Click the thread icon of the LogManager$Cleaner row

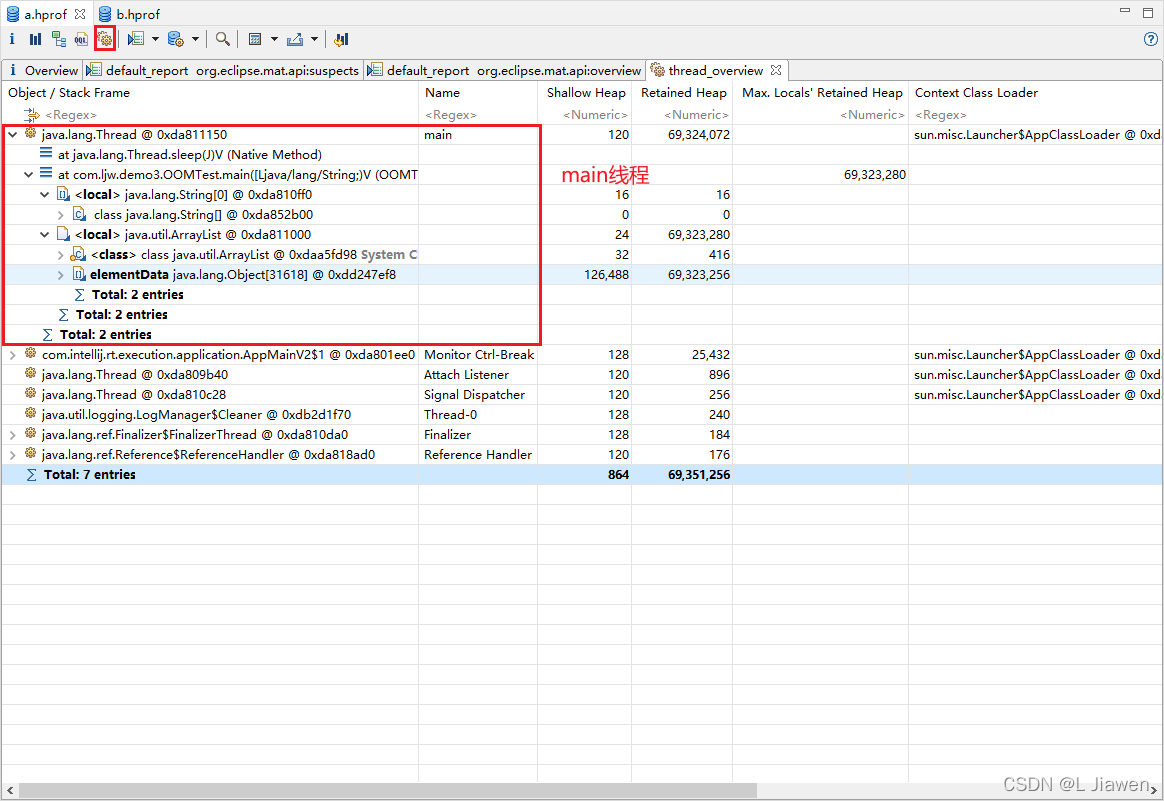(30, 414)
